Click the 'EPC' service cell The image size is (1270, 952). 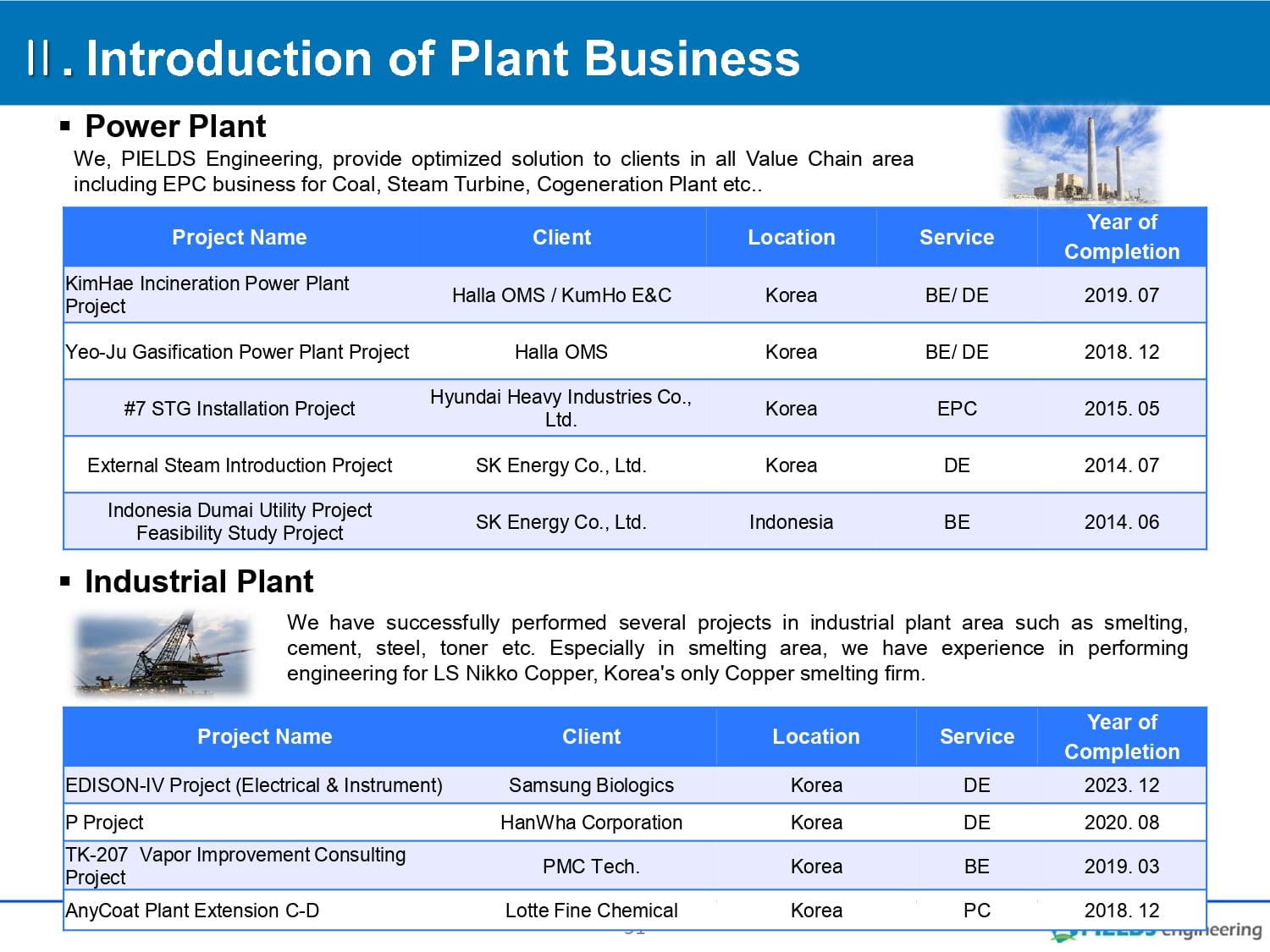957,409
